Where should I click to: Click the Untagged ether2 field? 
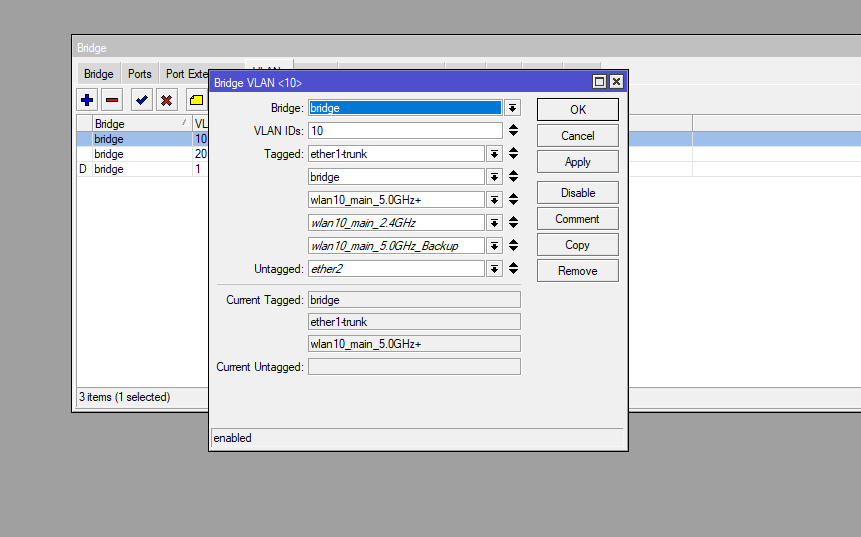click(x=396, y=269)
